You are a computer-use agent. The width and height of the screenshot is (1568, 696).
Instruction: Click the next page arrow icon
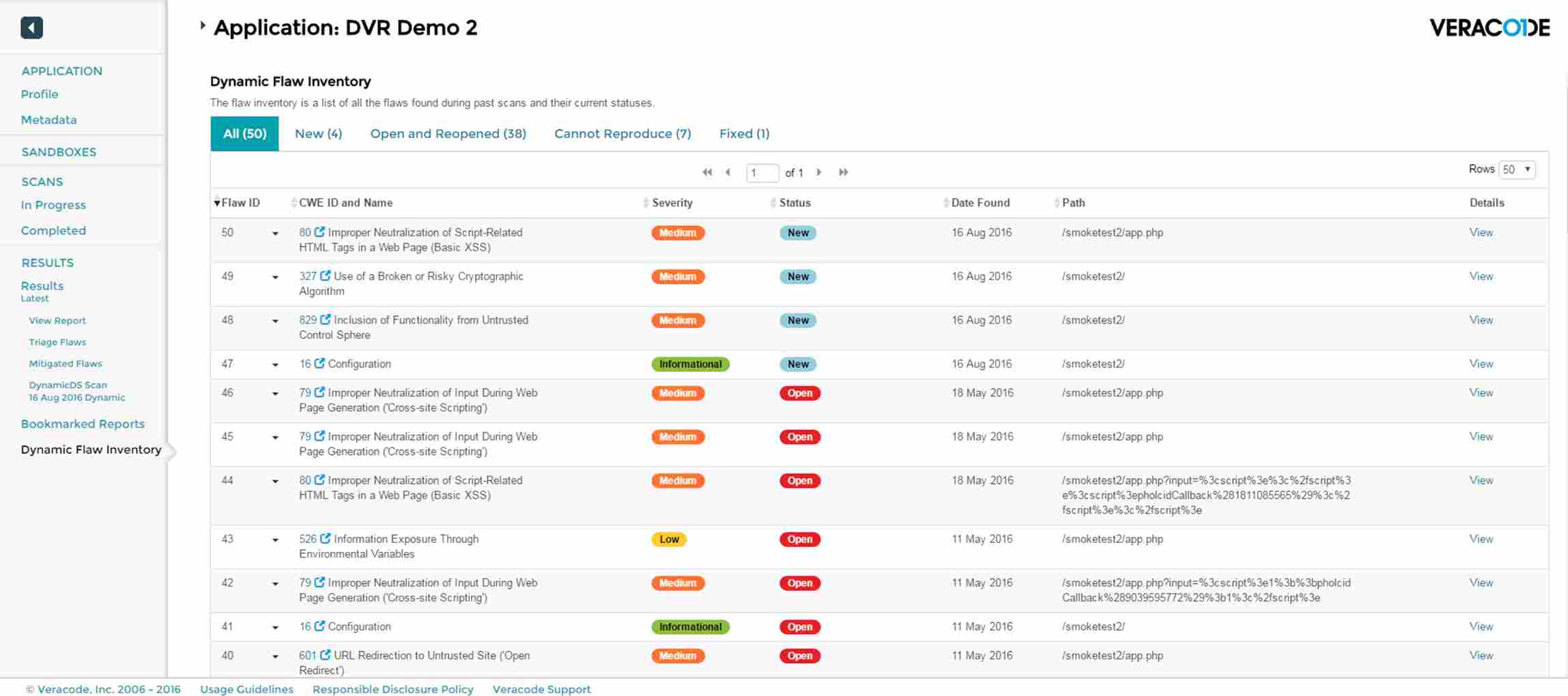tap(819, 172)
